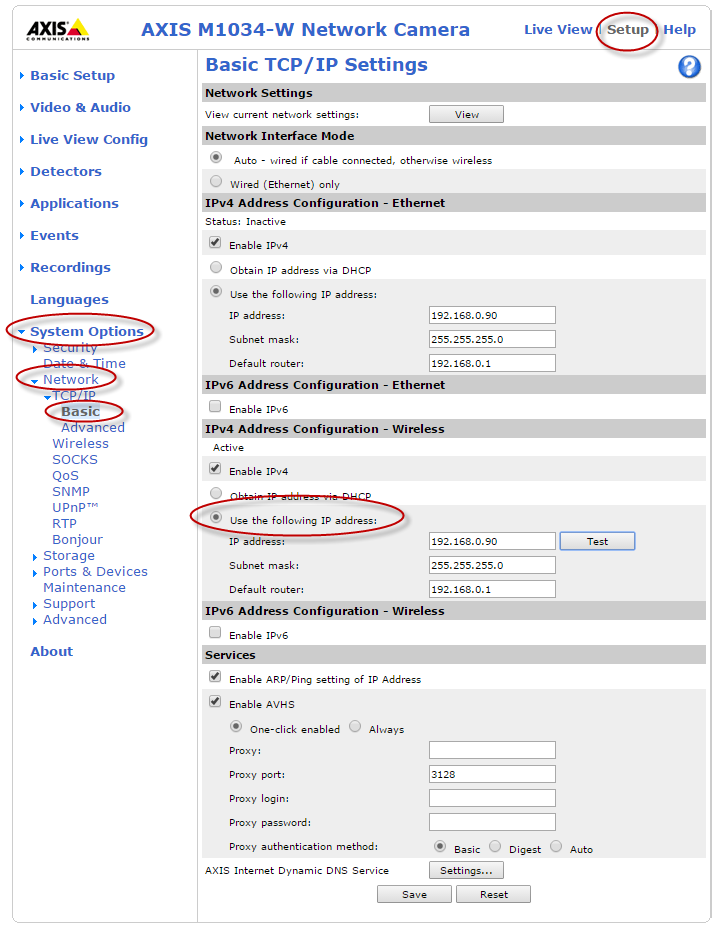This screenshot has width=722, height=926.
Task: Toggle Enable IPv4 under Ethernet configuration
Action: [215, 243]
